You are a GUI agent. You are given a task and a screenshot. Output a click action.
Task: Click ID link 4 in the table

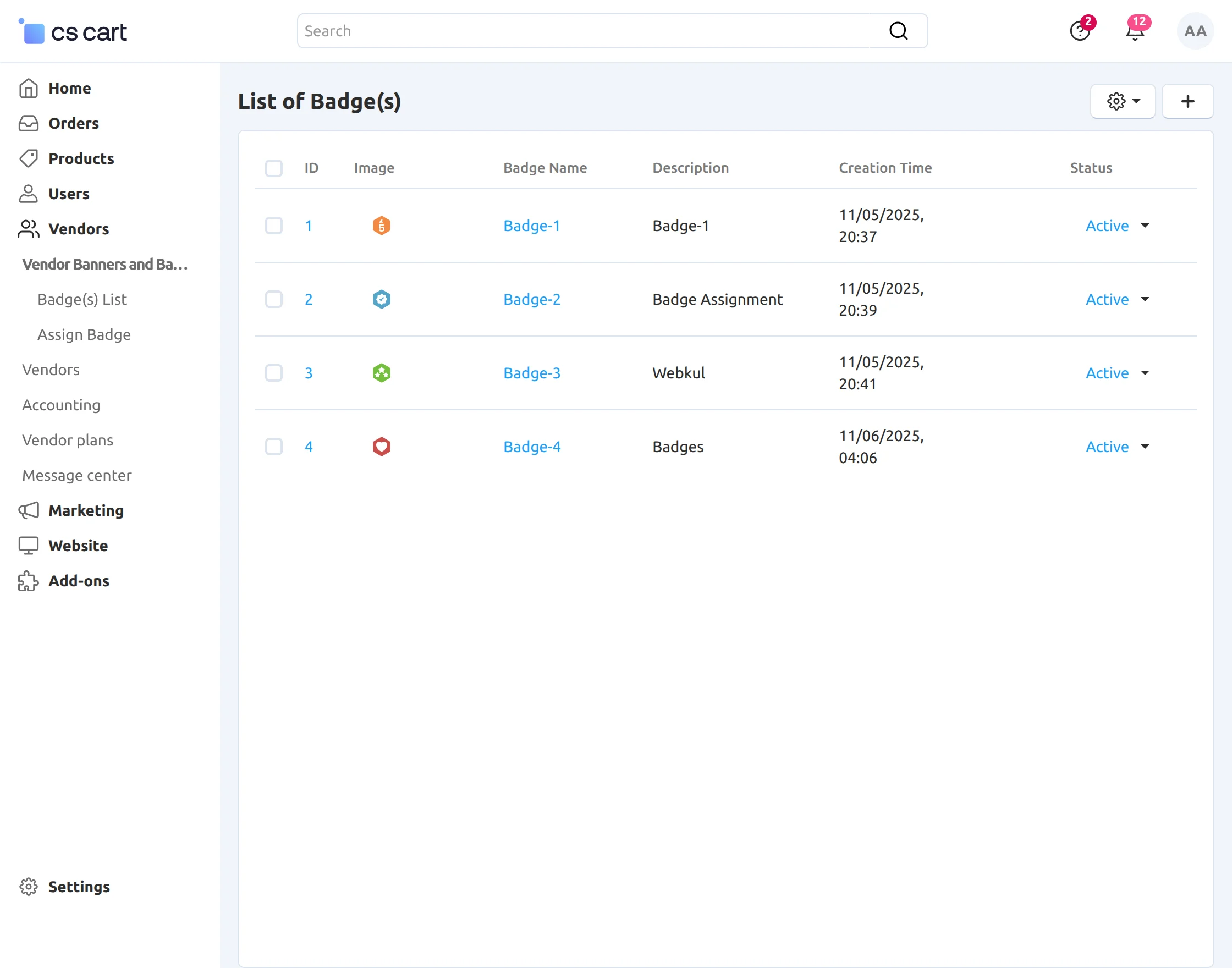(x=309, y=447)
